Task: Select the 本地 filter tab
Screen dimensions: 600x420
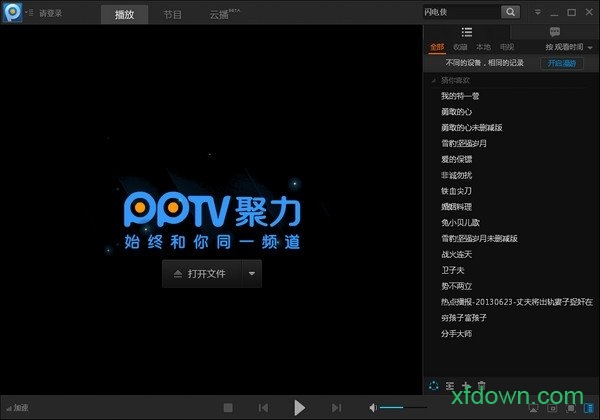Action: point(483,47)
